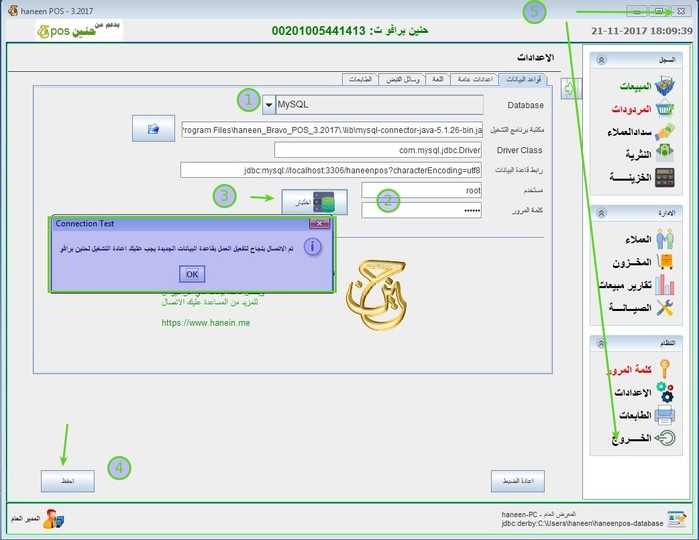Click the Logout (الخروج) icon
The width and height of the screenshot is (699, 540).
pyautogui.click(x=665, y=438)
